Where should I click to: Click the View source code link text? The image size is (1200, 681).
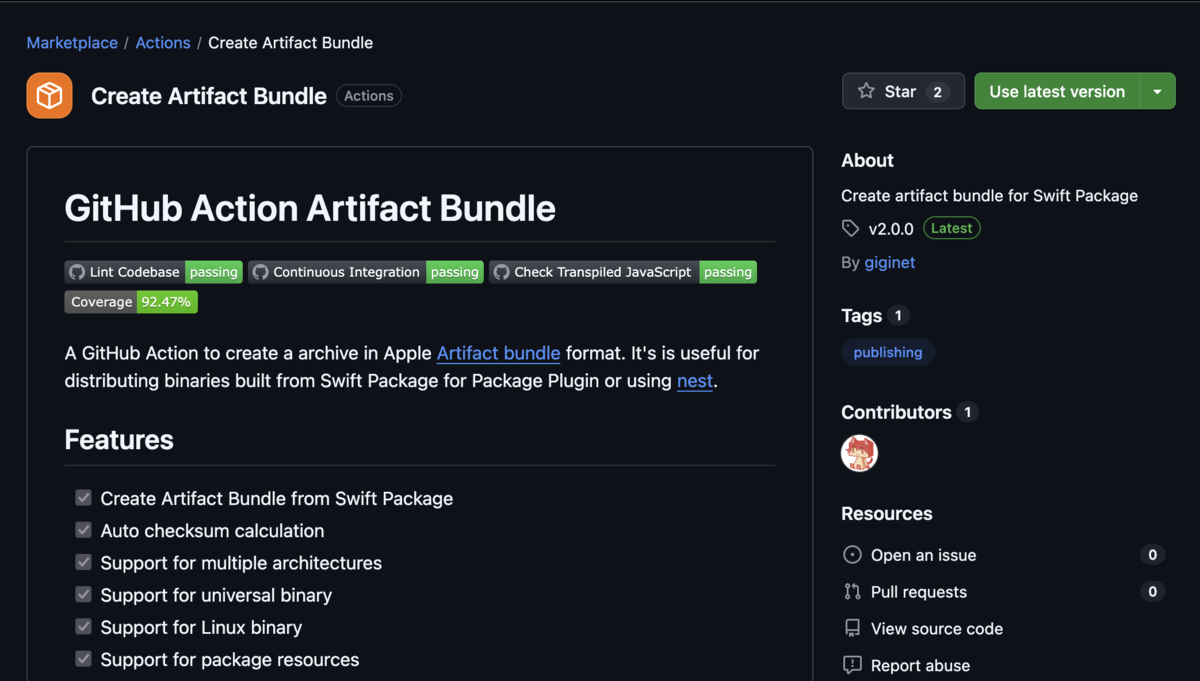click(x=937, y=629)
